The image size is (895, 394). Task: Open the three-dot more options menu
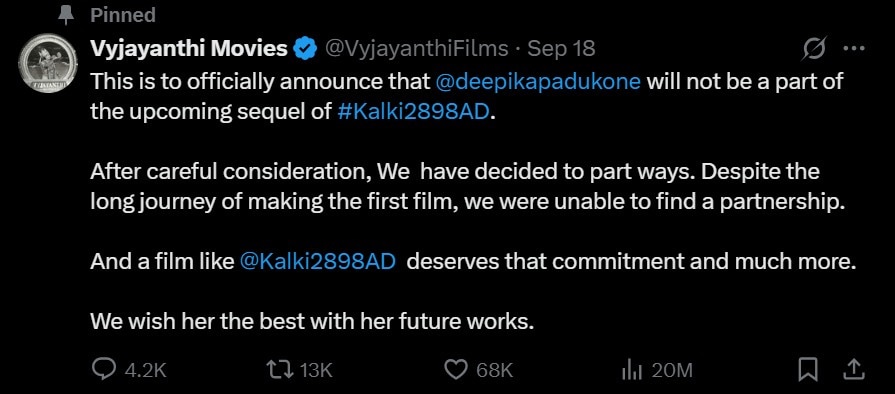click(854, 49)
